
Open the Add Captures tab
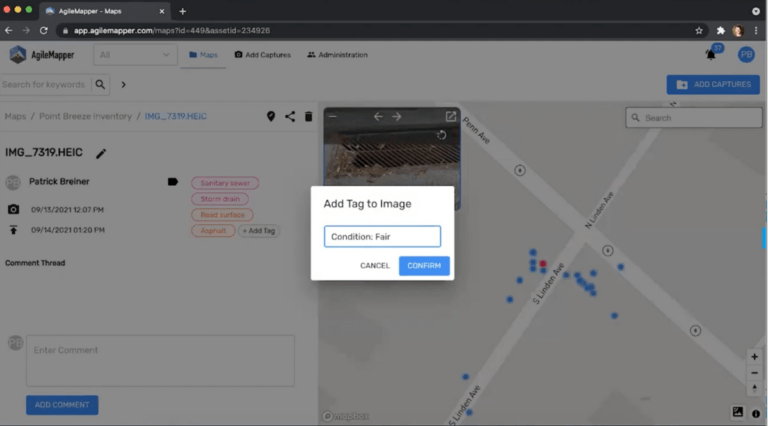point(263,55)
